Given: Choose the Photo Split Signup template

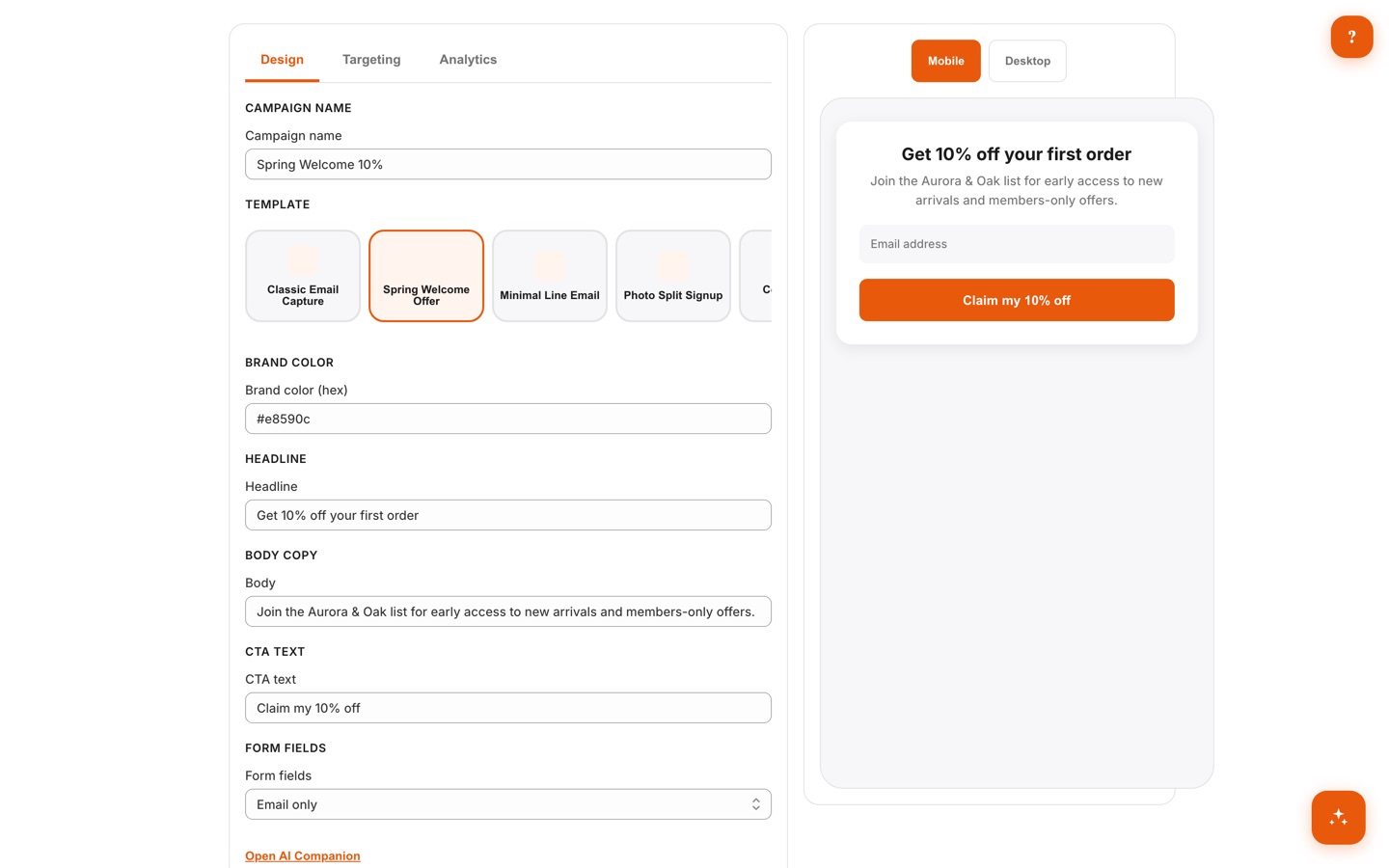Looking at the screenshot, I should click(673, 276).
